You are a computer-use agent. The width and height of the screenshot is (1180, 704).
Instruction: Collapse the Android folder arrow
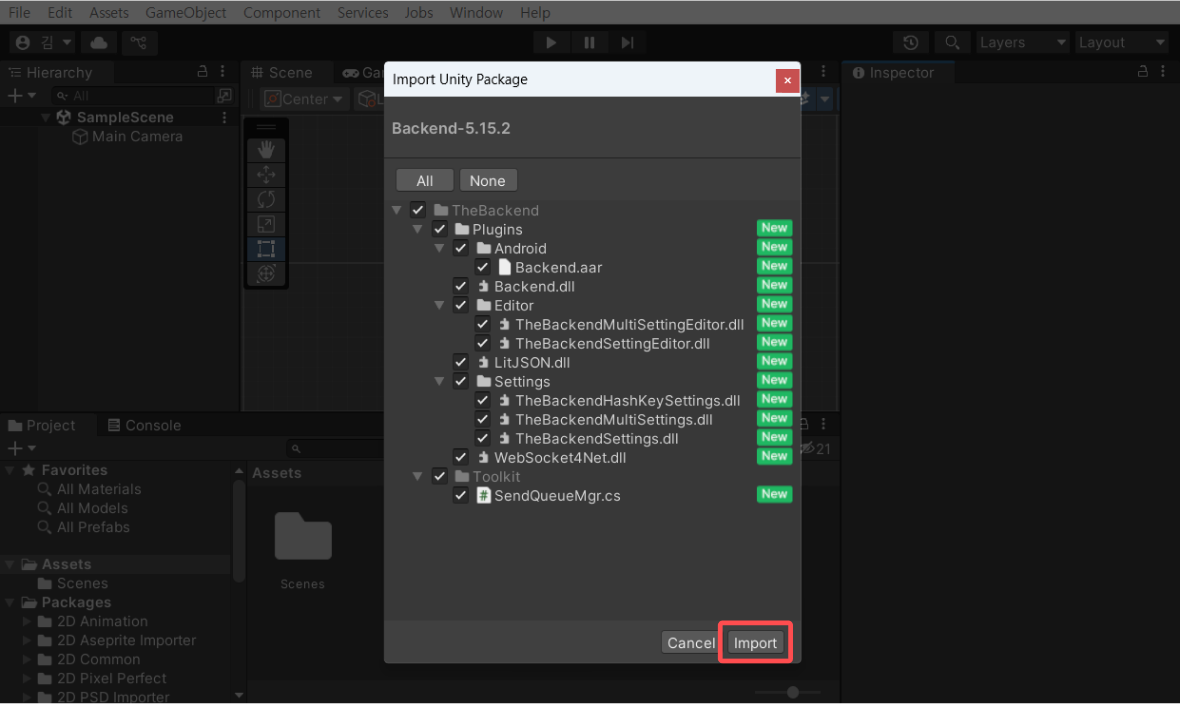[x=439, y=248]
